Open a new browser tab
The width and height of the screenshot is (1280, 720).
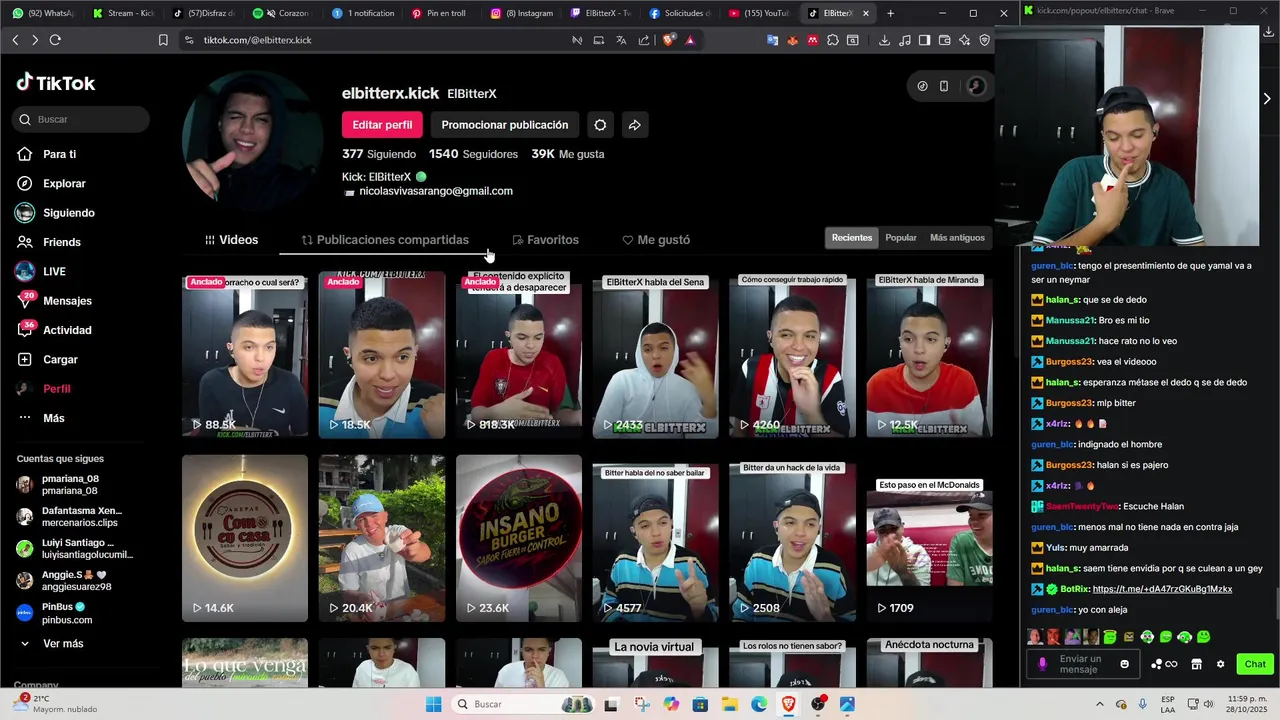(890, 13)
